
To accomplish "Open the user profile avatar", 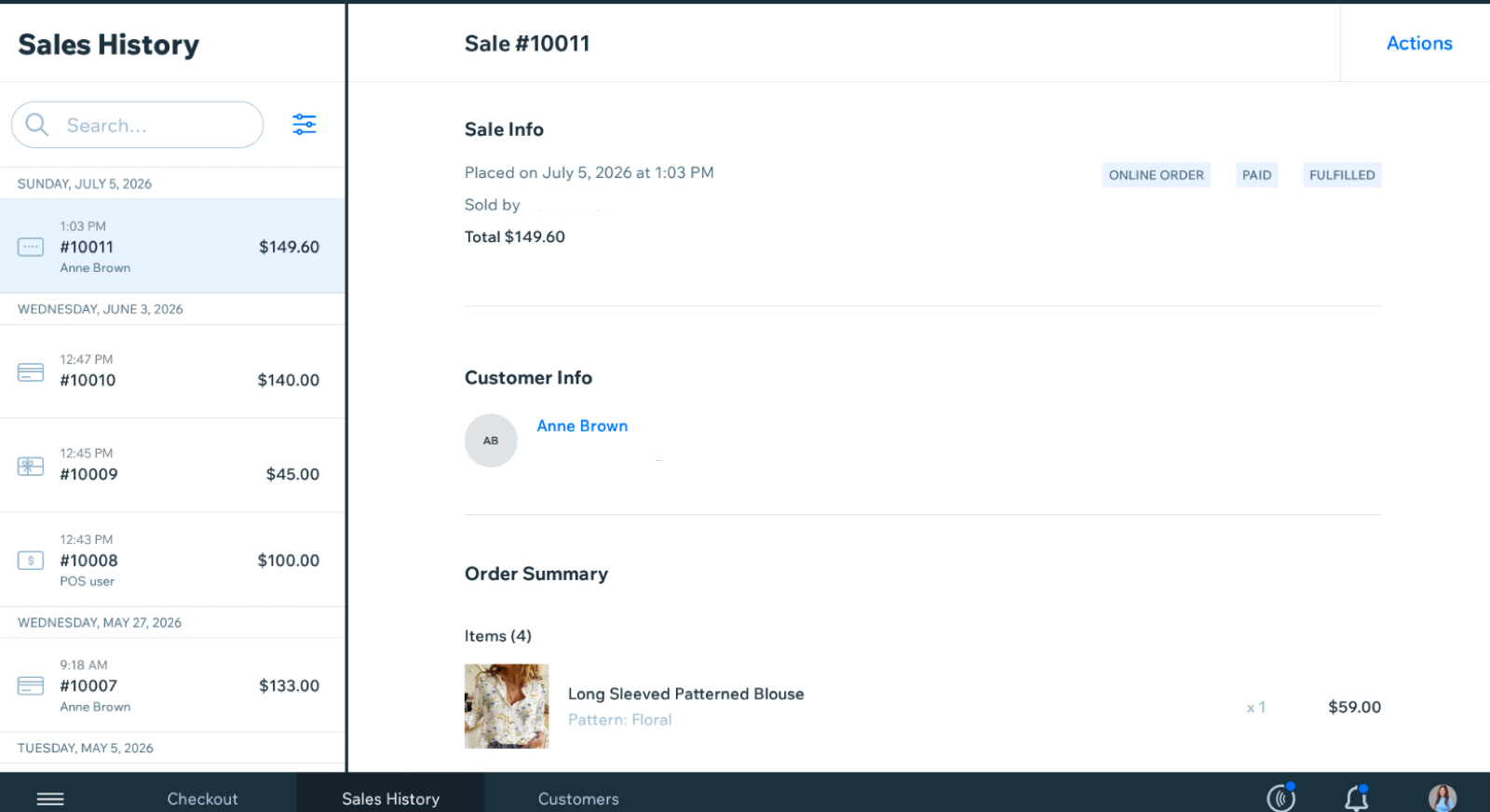I will coord(1443,798).
